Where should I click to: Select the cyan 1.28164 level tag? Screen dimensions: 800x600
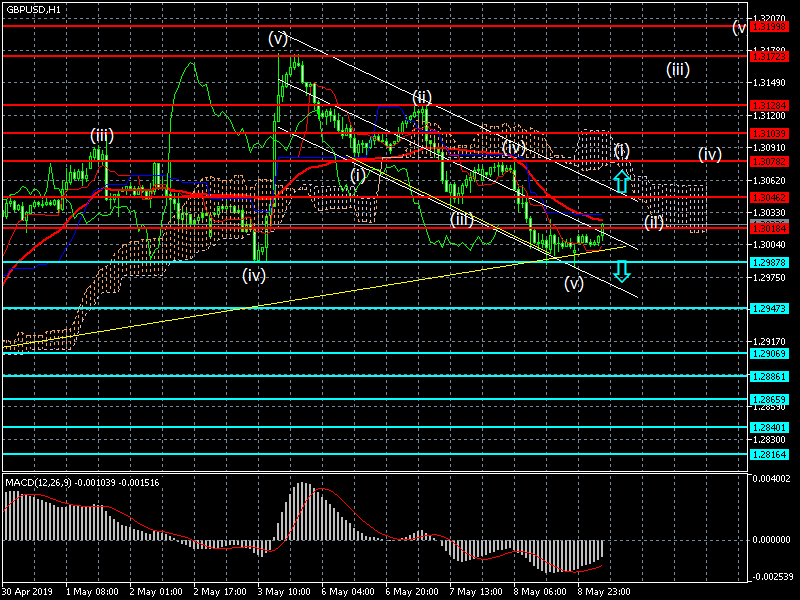[x=769, y=455]
